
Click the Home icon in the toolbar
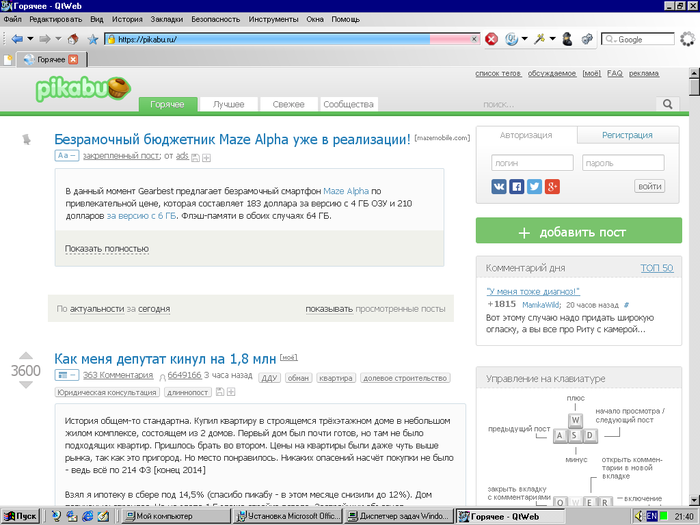(x=74, y=39)
